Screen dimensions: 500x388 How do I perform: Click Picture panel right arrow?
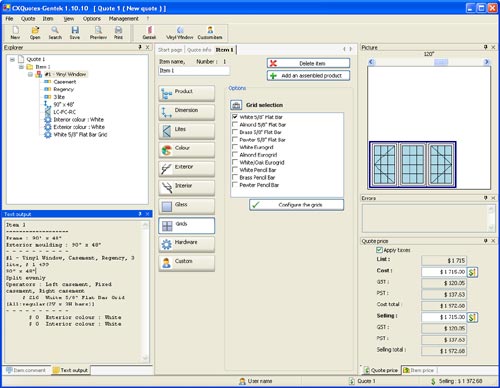point(486,62)
